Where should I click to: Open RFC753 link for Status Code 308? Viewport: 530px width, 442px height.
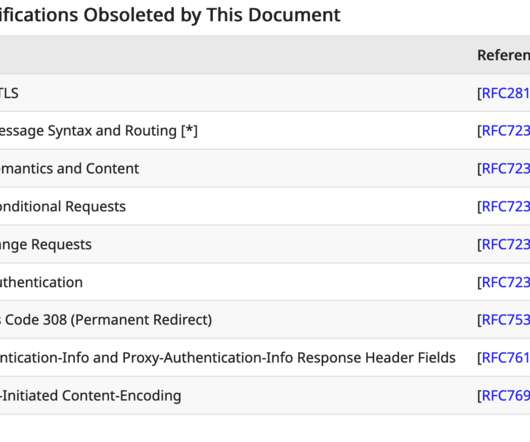(506, 320)
